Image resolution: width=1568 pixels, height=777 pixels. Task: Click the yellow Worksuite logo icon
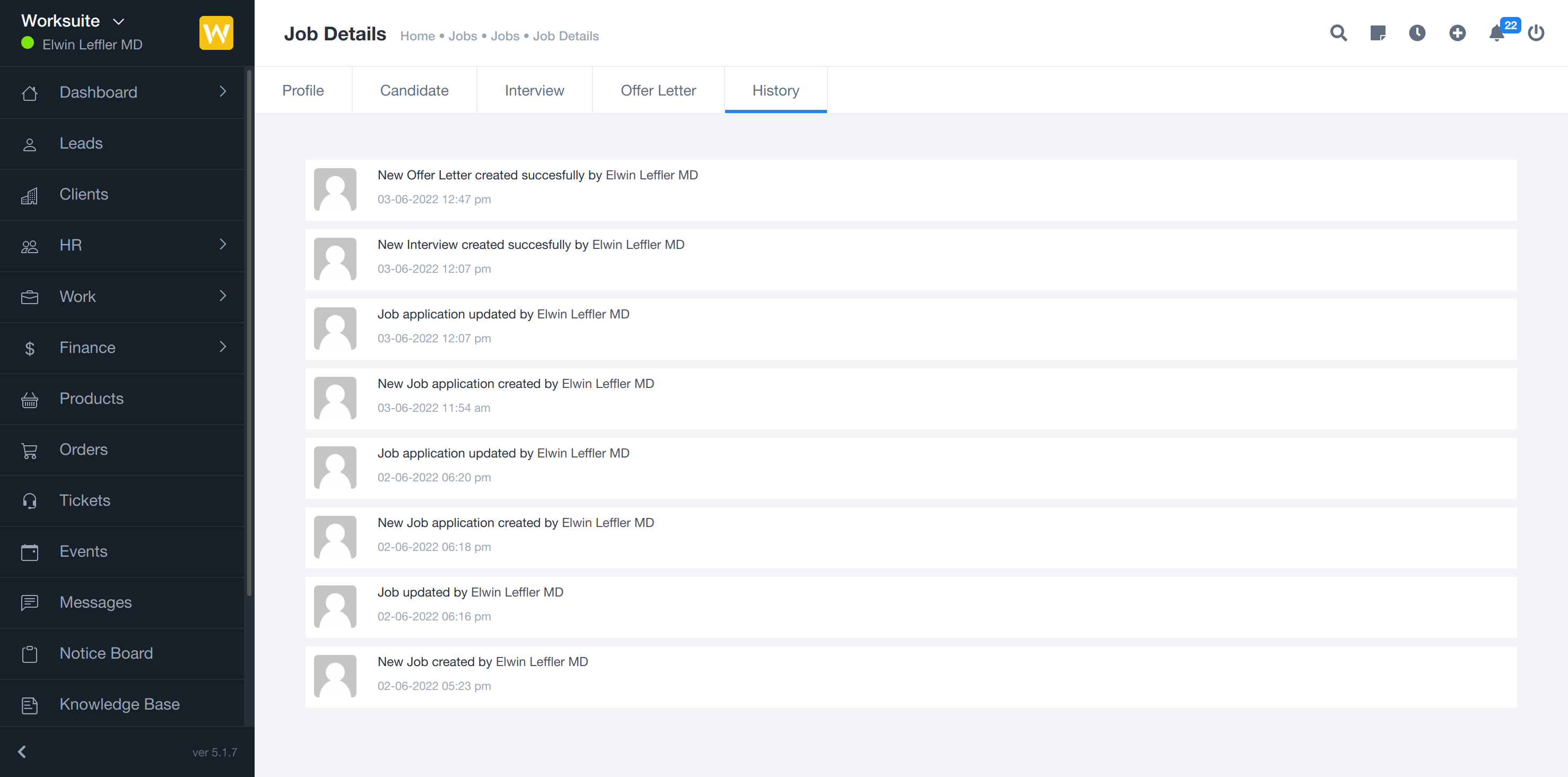[216, 33]
